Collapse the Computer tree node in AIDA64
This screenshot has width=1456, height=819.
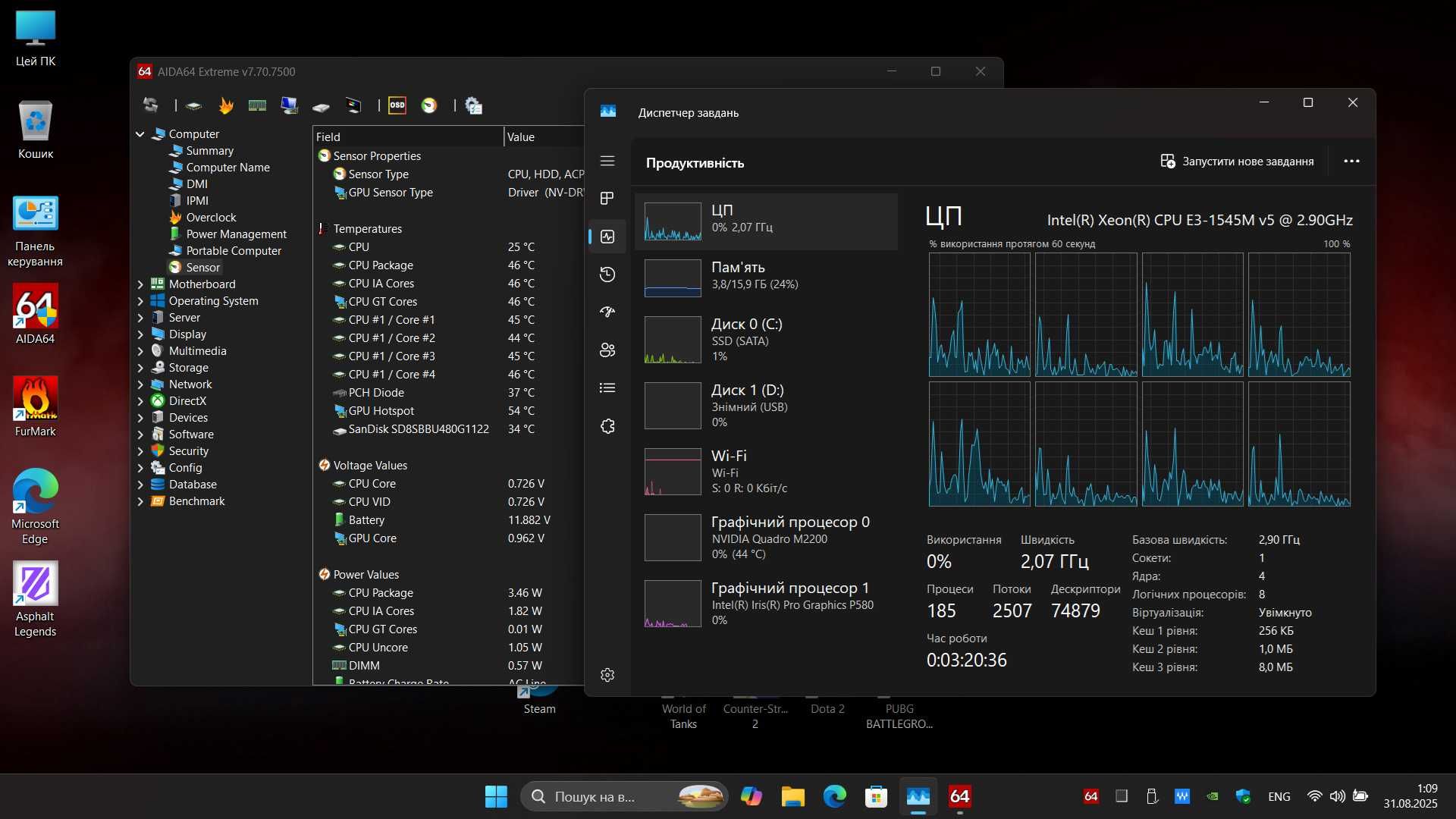pos(140,134)
